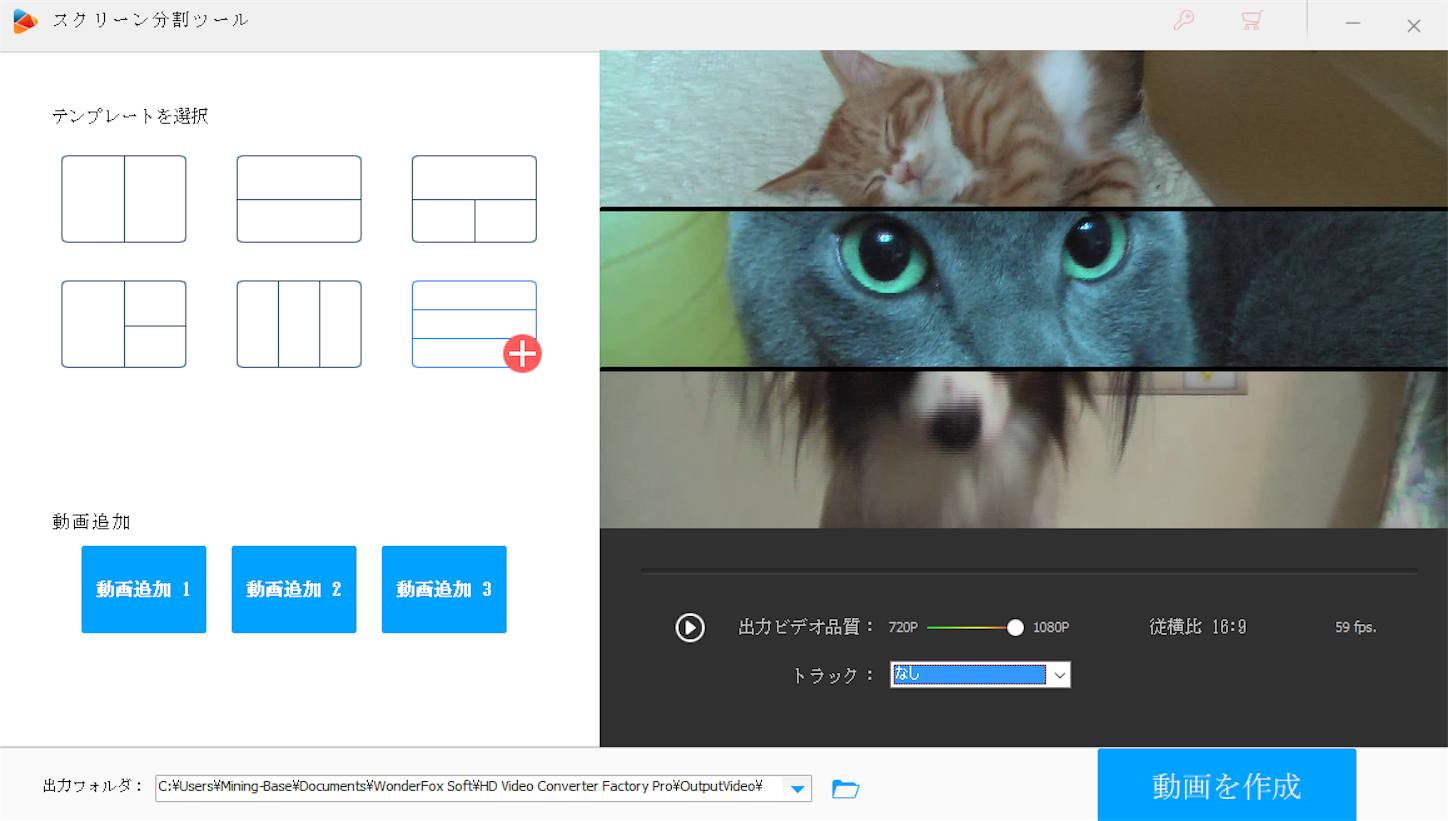
Task: Open the shopping cart purchase icon
Action: [x=1251, y=20]
